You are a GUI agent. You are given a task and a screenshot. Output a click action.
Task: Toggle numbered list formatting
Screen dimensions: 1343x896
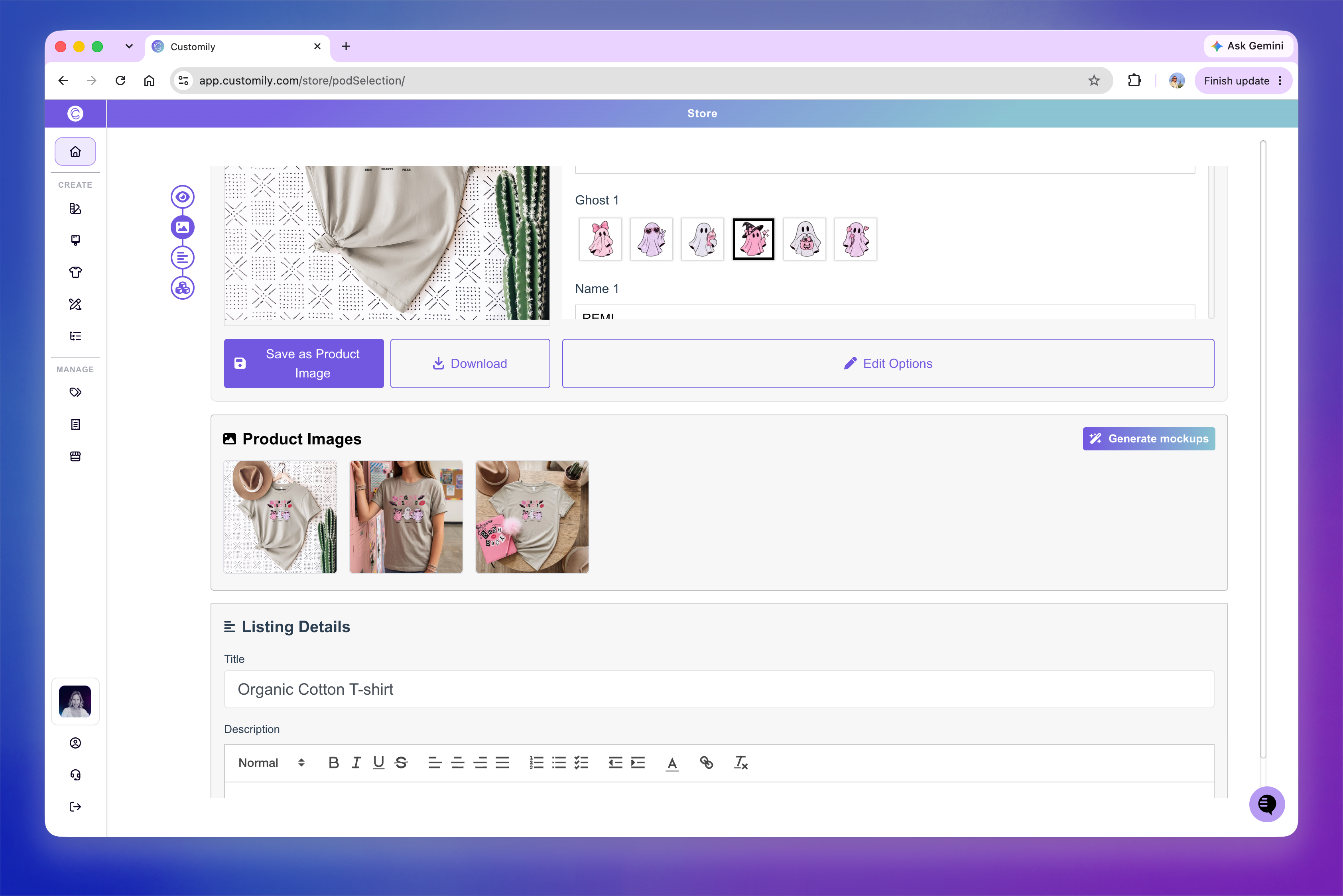tap(536, 763)
